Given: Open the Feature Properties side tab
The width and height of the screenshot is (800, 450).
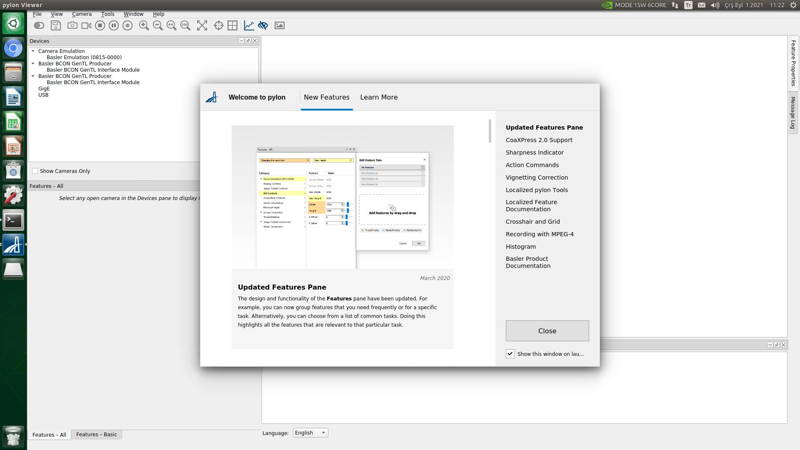Looking at the screenshot, I should tap(793, 63).
